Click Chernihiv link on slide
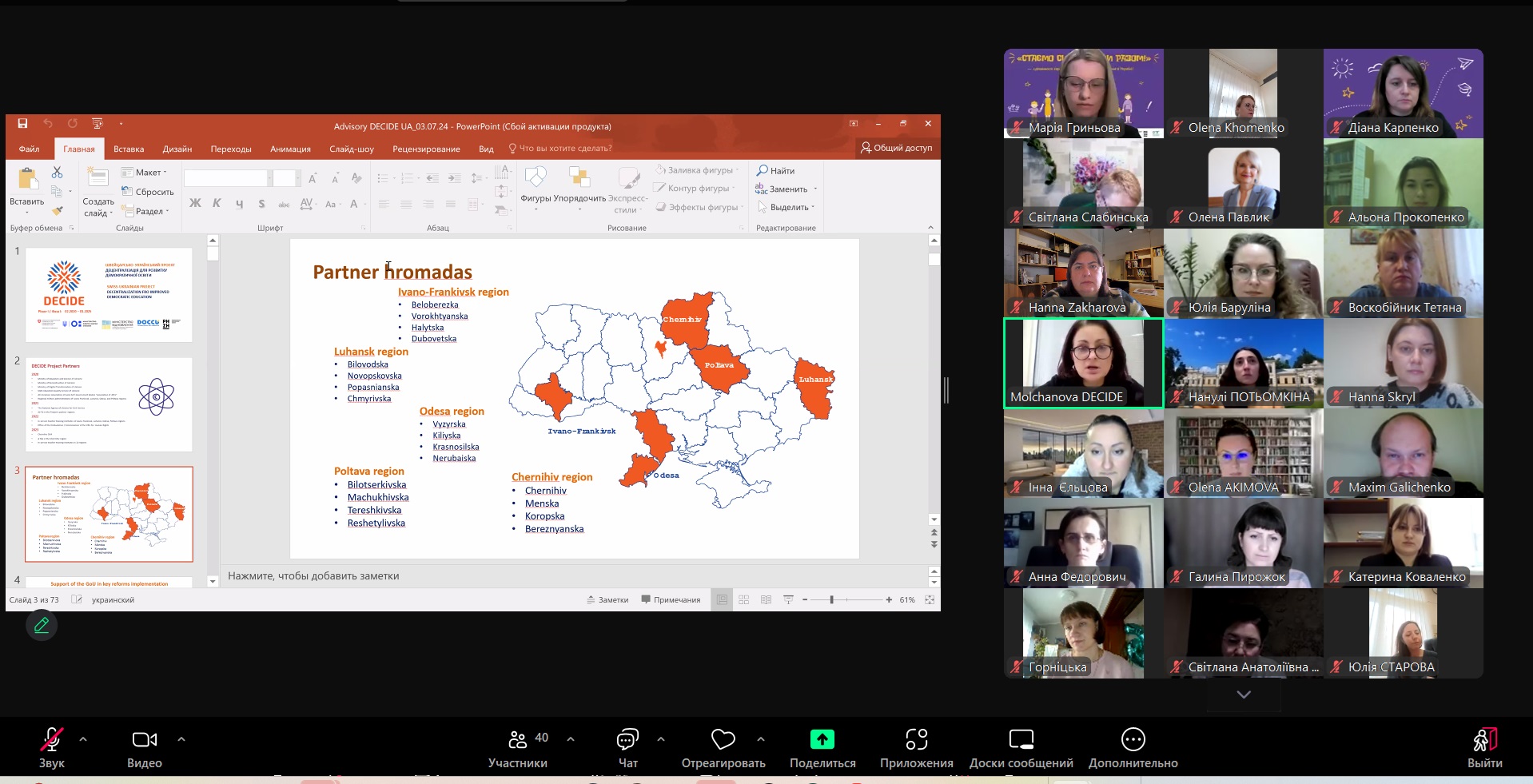1533x784 pixels. pyautogui.click(x=546, y=491)
